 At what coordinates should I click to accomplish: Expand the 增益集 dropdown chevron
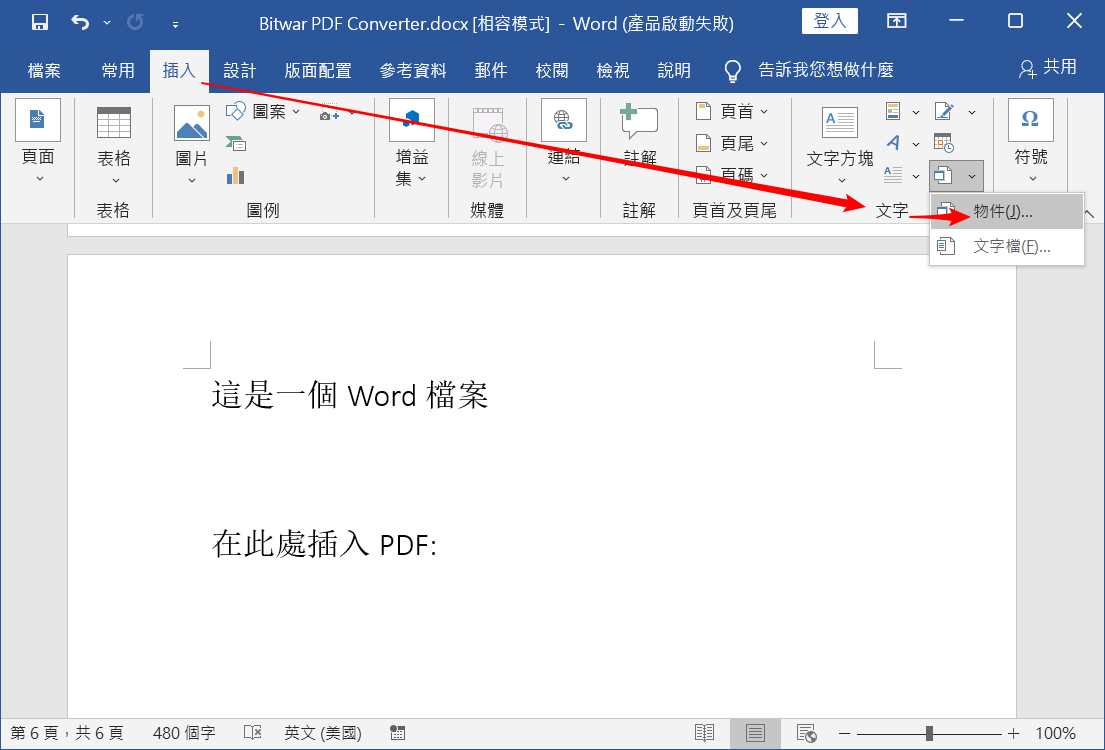(422, 179)
